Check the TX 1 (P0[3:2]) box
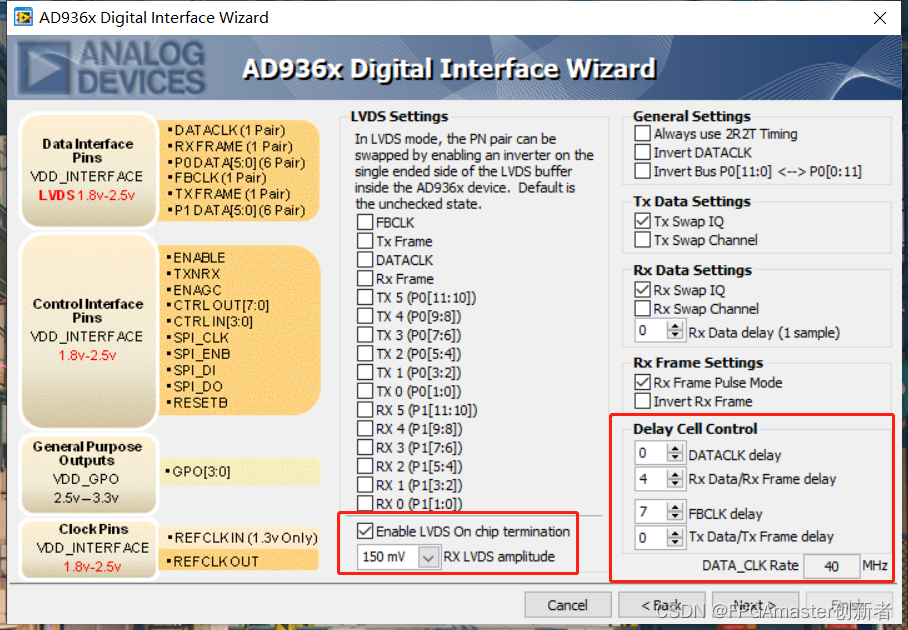This screenshot has height=630, width=908. pyautogui.click(x=365, y=372)
